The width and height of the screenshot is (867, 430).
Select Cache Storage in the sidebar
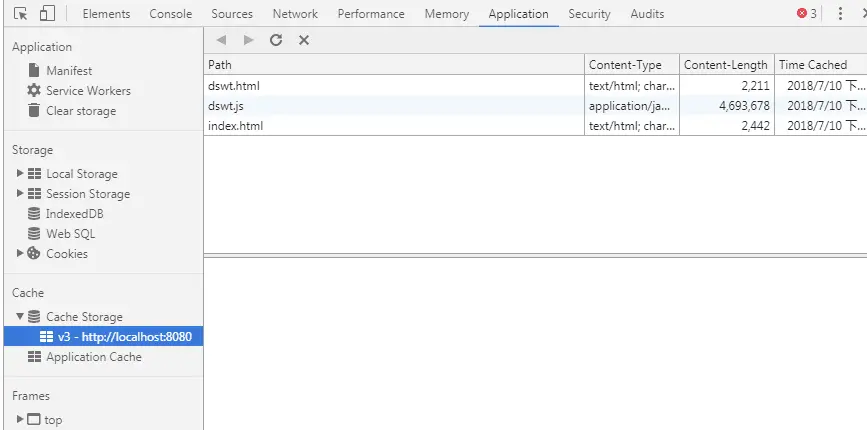84,317
